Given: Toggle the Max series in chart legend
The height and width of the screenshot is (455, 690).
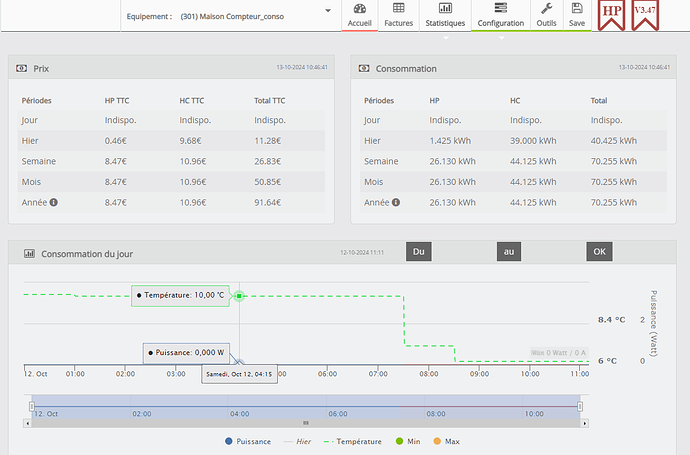Looking at the screenshot, I should 445,441.
